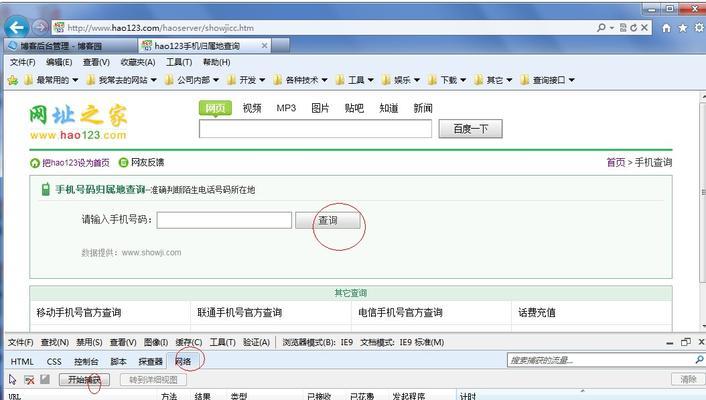The image size is (706, 400).
Task: Click the compatibility view icon in address bar
Action: coord(623,27)
